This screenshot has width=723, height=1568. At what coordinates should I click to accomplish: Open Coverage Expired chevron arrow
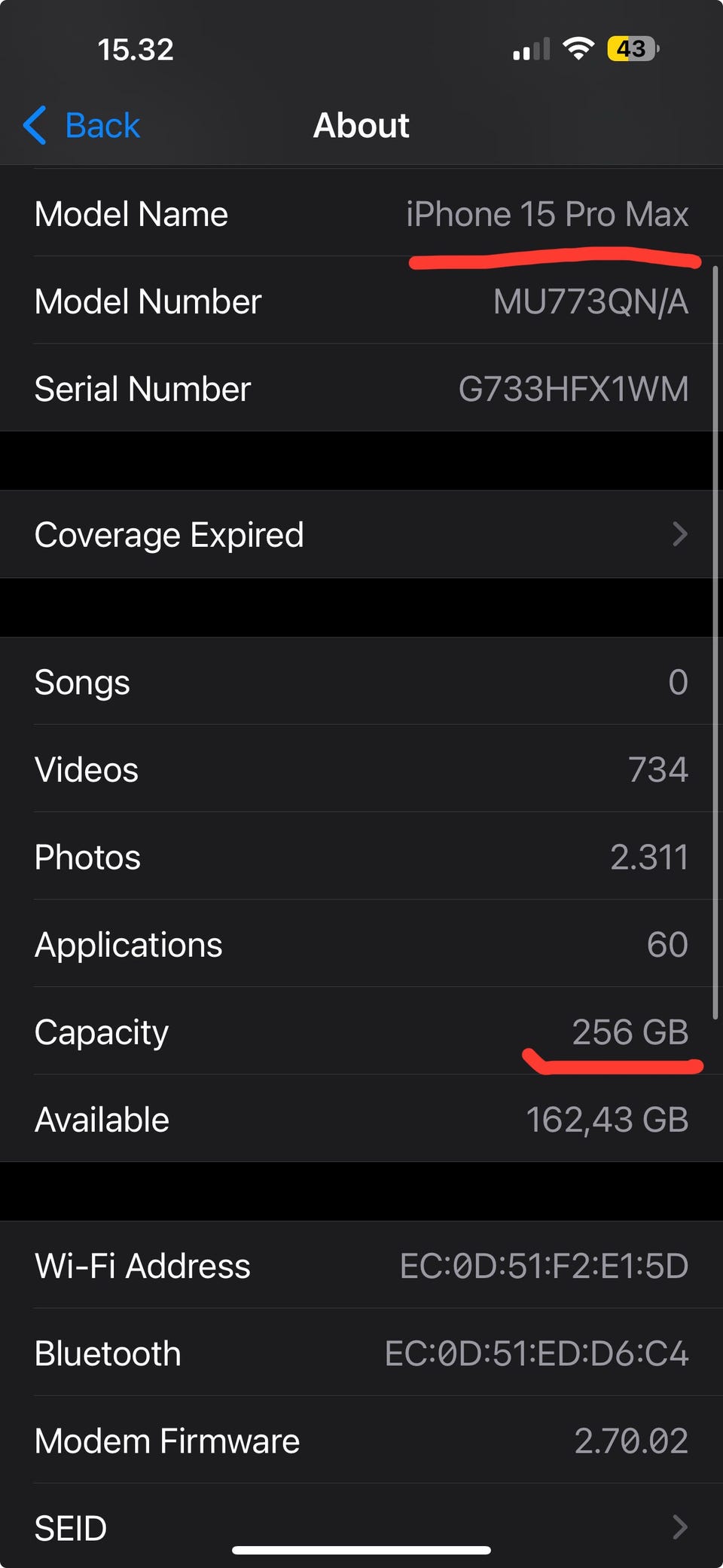(680, 534)
